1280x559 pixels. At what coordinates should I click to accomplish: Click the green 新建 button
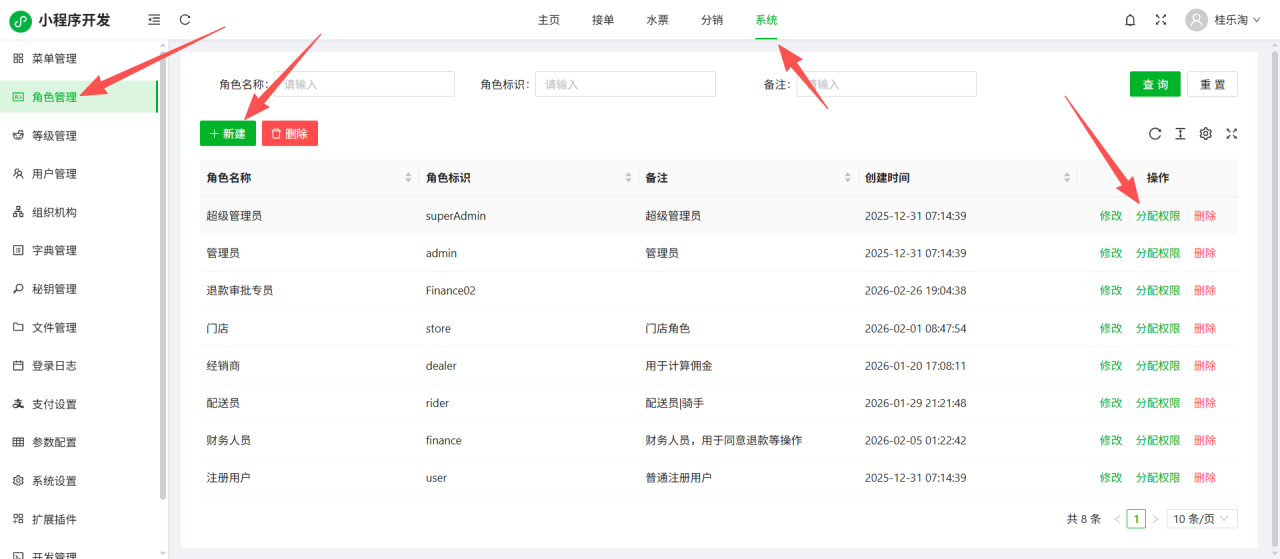[x=228, y=134]
